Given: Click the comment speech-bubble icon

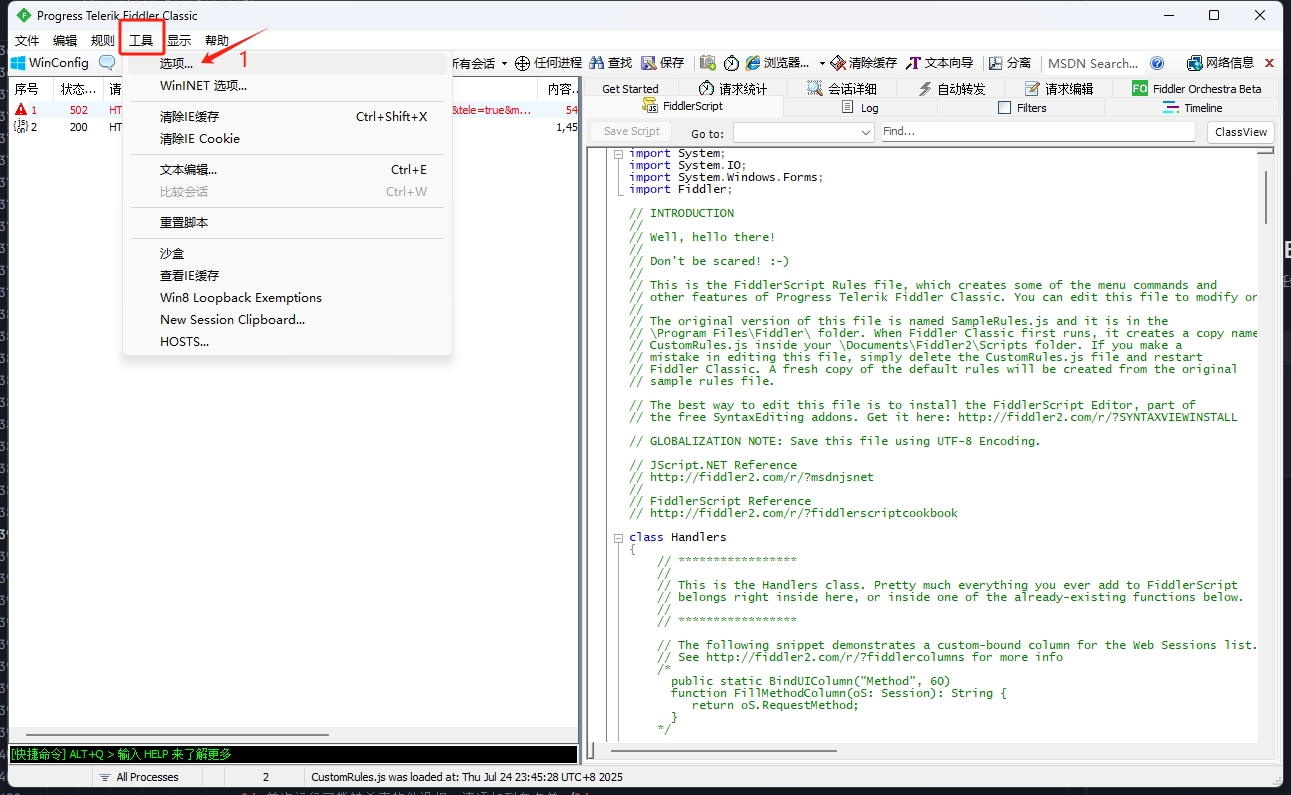Looking at the screenshot, I should 107,63.
